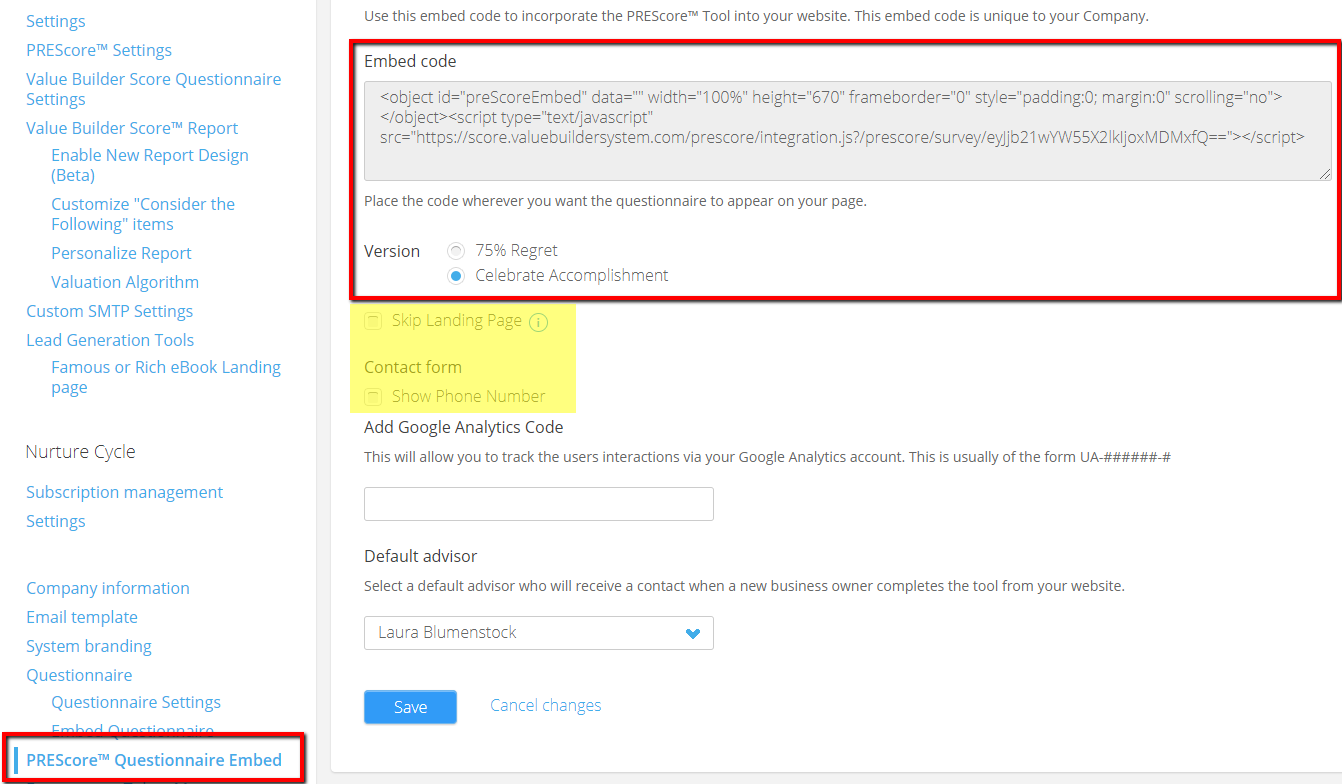
Task: Click inside the Embed code text area
Action: pos(848,131)
